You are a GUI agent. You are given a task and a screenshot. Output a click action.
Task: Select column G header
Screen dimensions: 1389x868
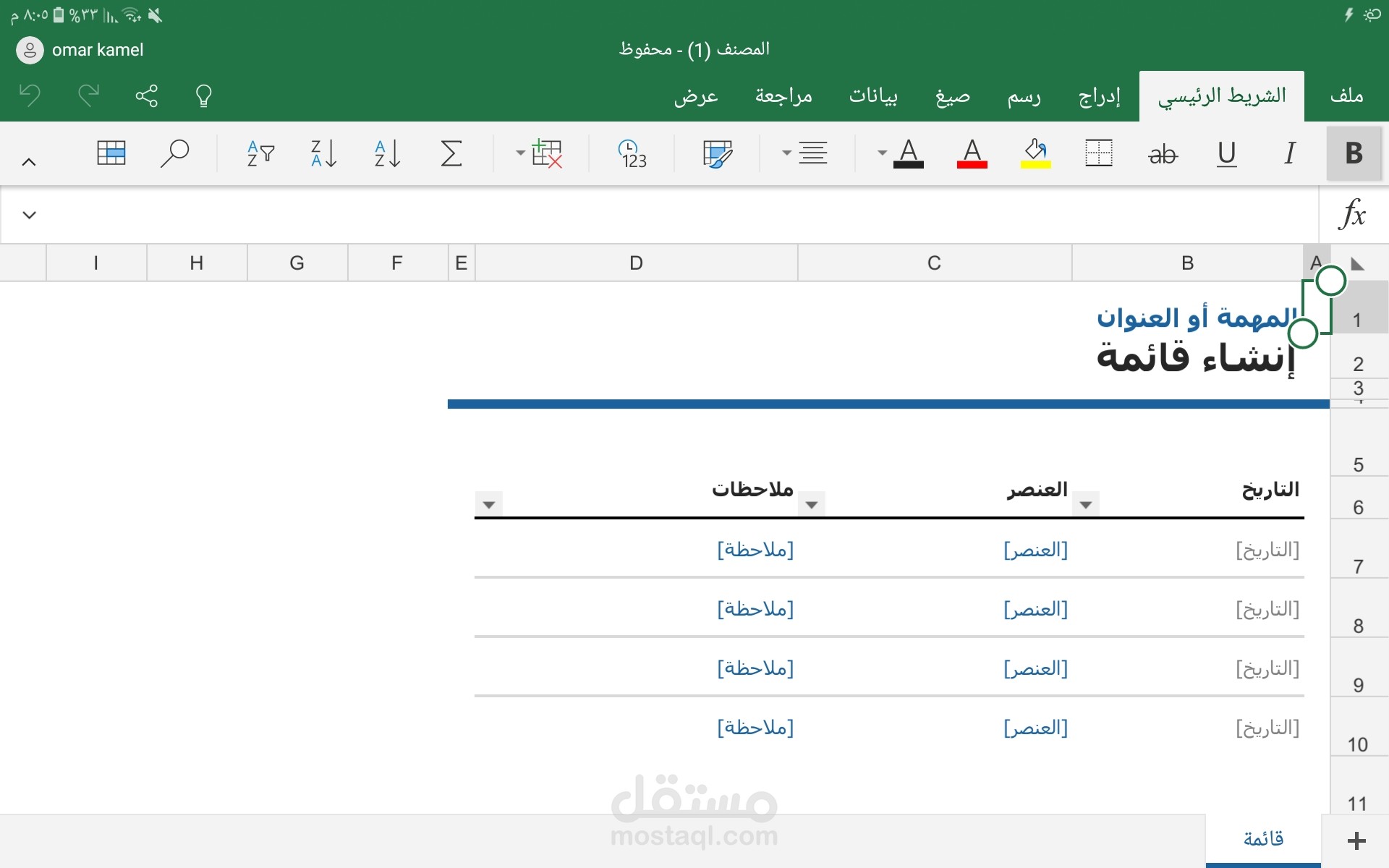pyautogui.click(x=297, y=263)
